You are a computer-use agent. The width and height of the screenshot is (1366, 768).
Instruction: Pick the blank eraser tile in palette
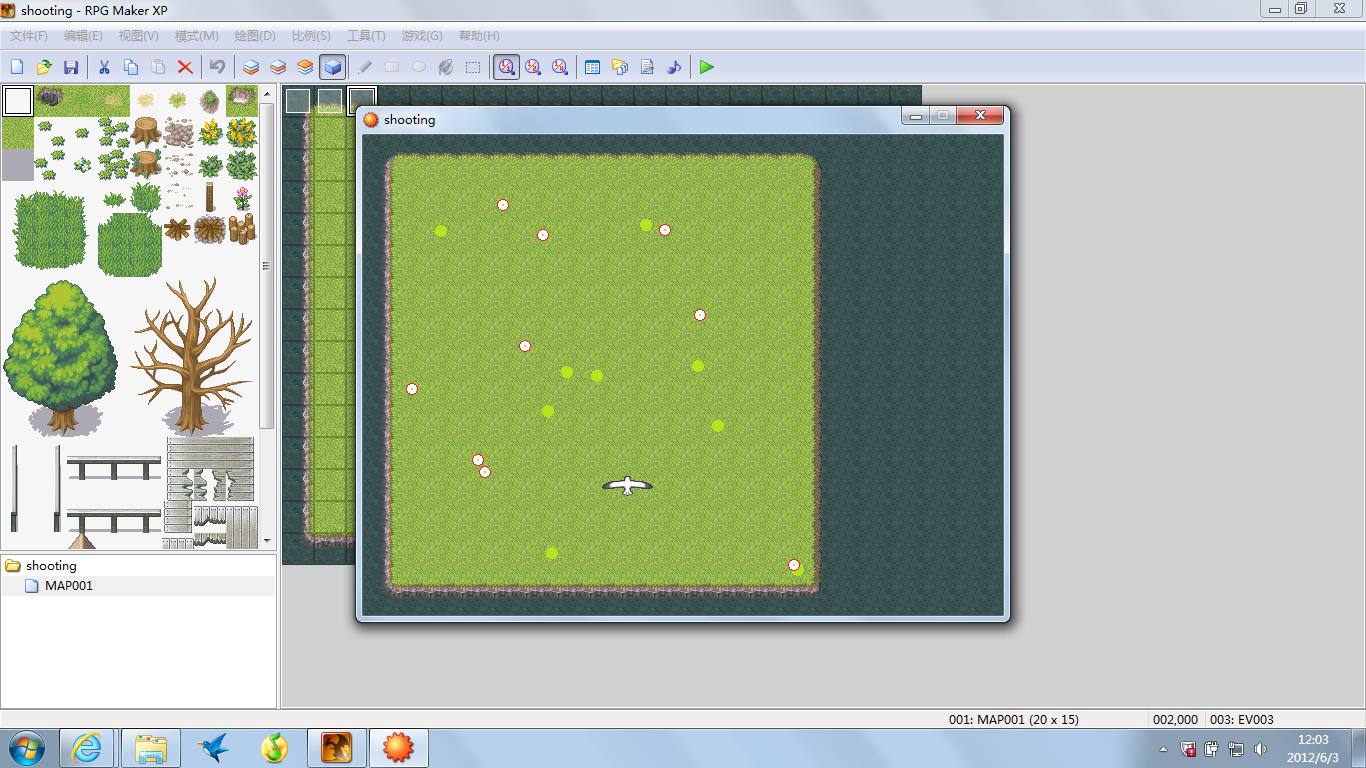pyautogui.click(x=18, y=101)
